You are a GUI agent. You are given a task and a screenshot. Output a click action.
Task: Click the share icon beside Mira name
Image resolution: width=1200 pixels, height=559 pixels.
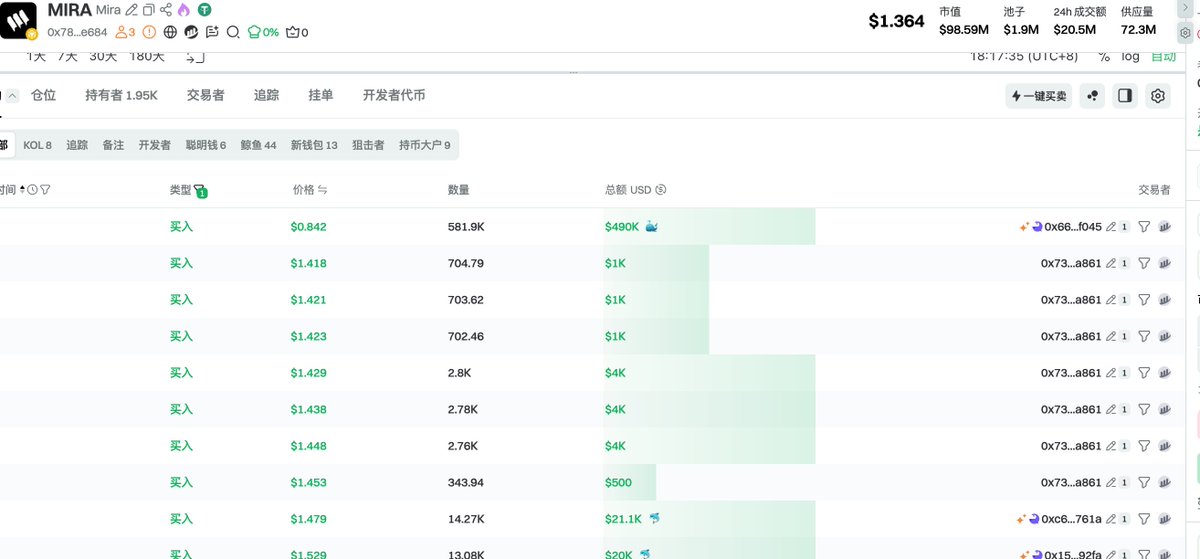(x=165, y=10)
